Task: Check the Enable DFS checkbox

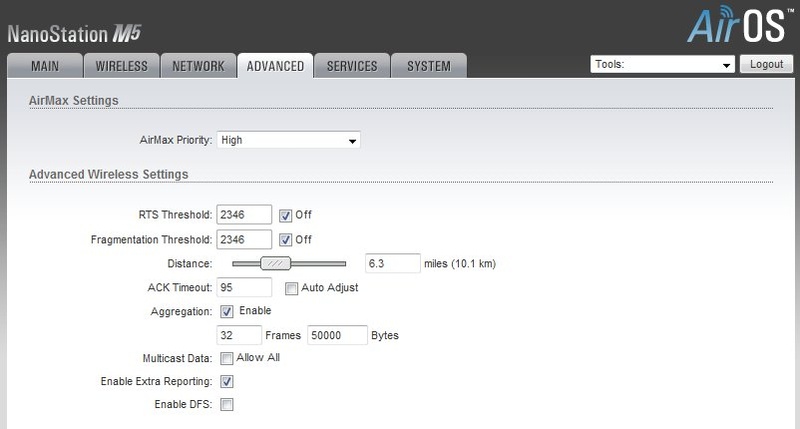Action: click(227, 405)
